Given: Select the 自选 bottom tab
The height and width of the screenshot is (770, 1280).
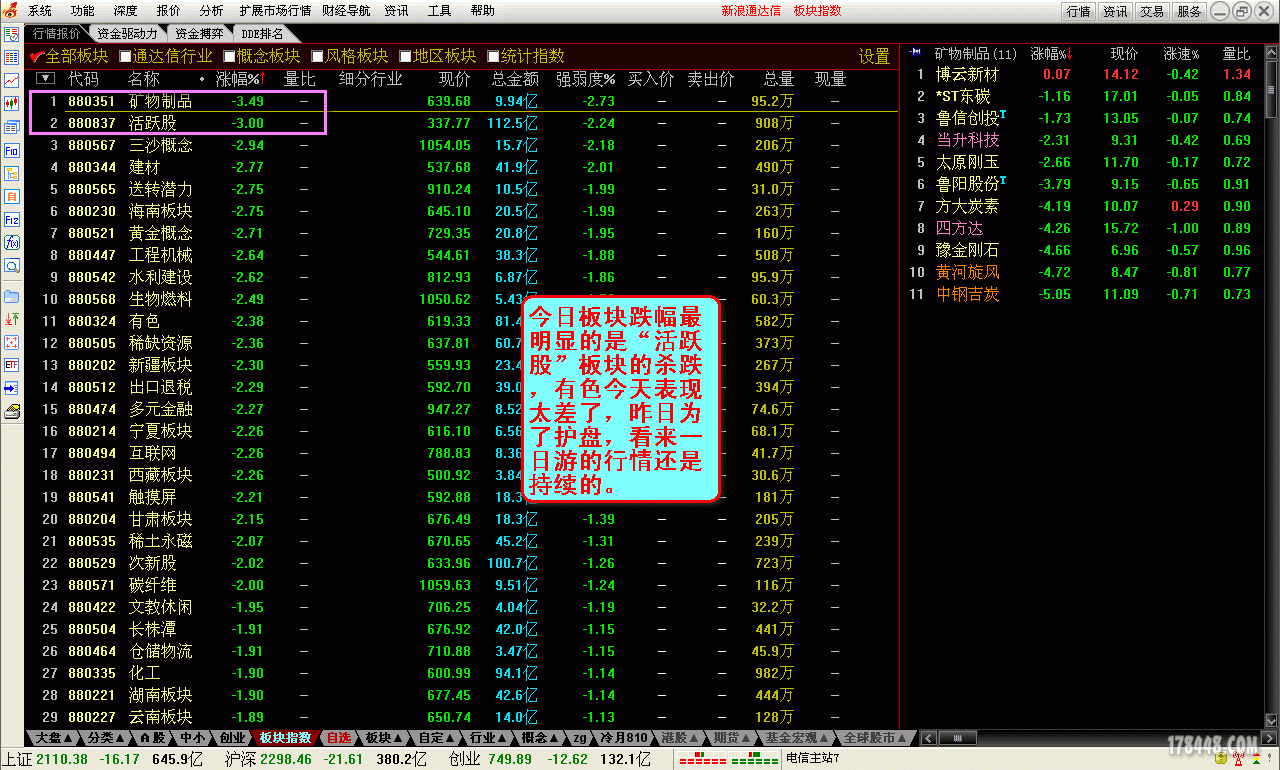Looking at the screenshot, I should [x=339, y=738].
